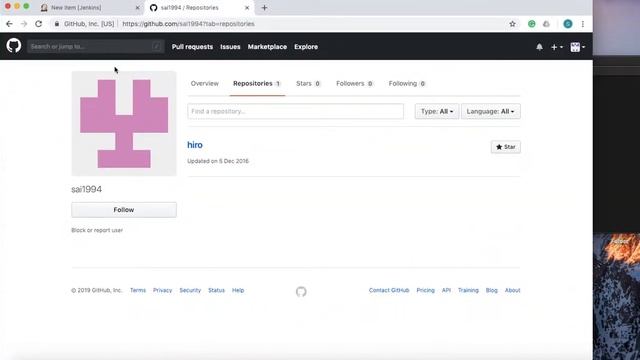Reload the page with refresh icon
The width and height of the screenshot is (640, 360).
click(38, 24)
